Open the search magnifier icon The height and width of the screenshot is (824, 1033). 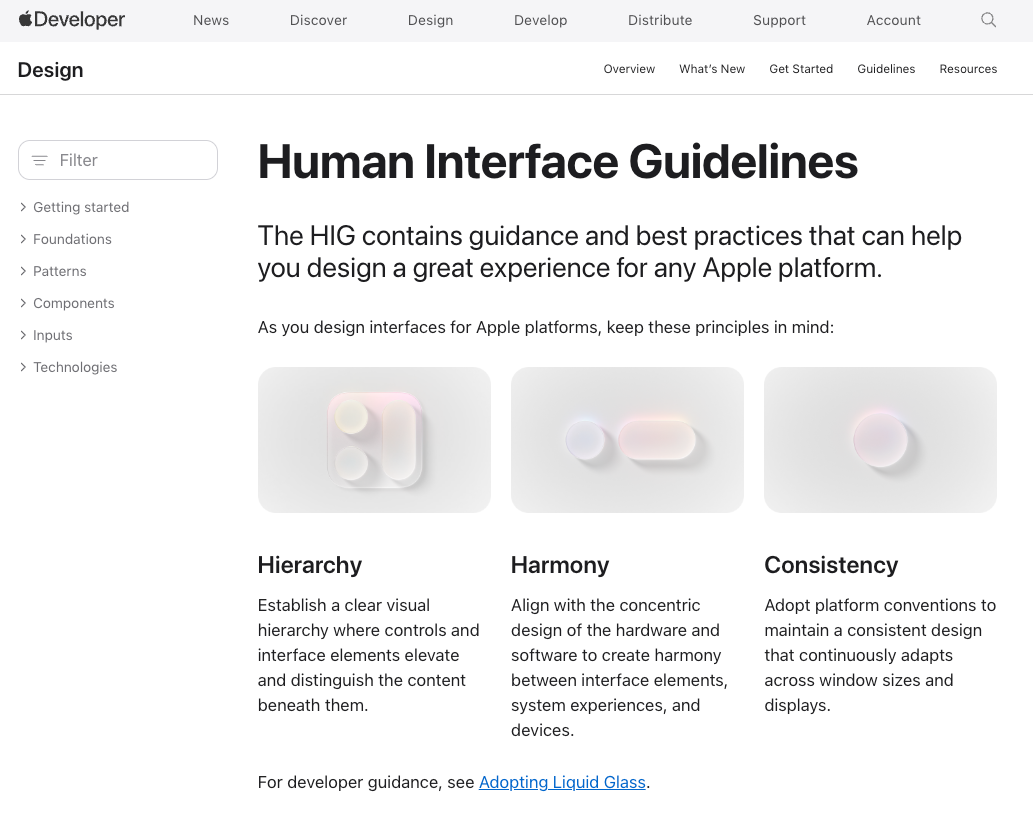point(988,20)
